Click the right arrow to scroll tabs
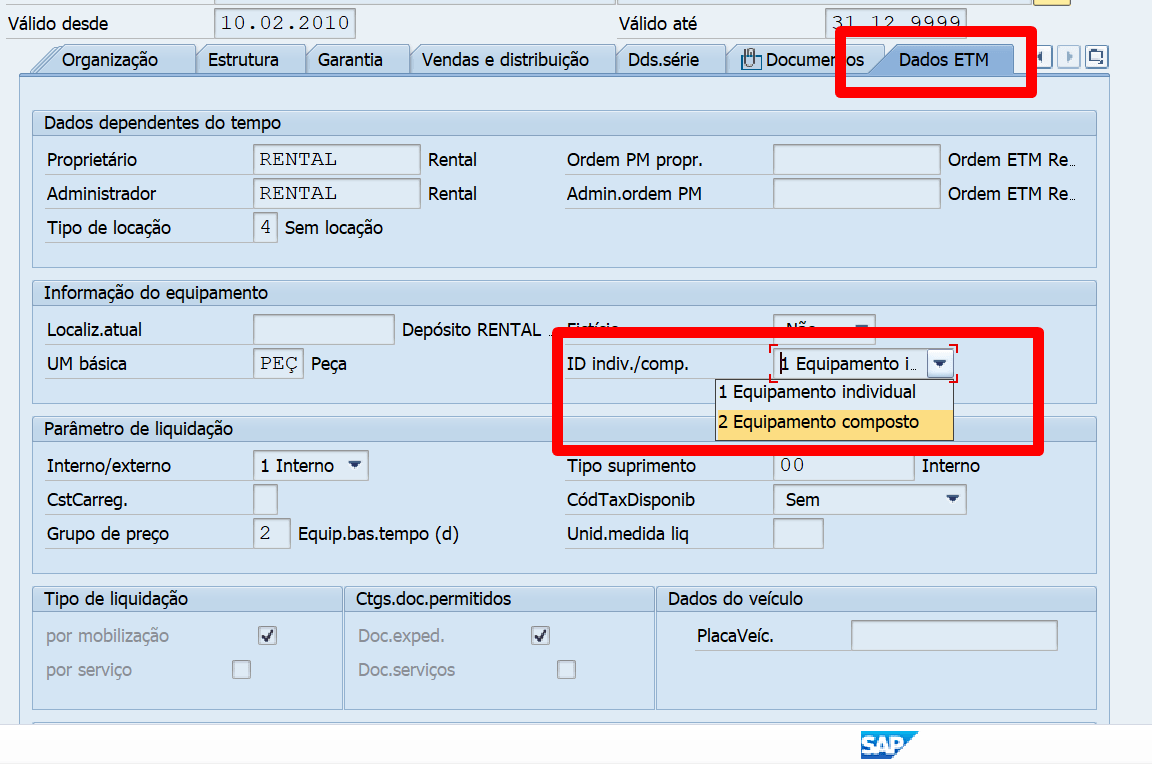1152x764 pixels. pyautogui.click(x=1068, y=57)
